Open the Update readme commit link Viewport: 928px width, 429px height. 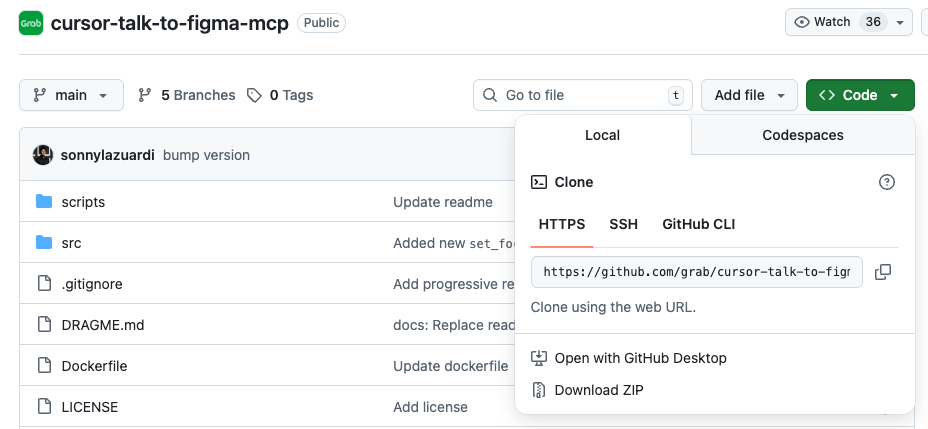443,202
